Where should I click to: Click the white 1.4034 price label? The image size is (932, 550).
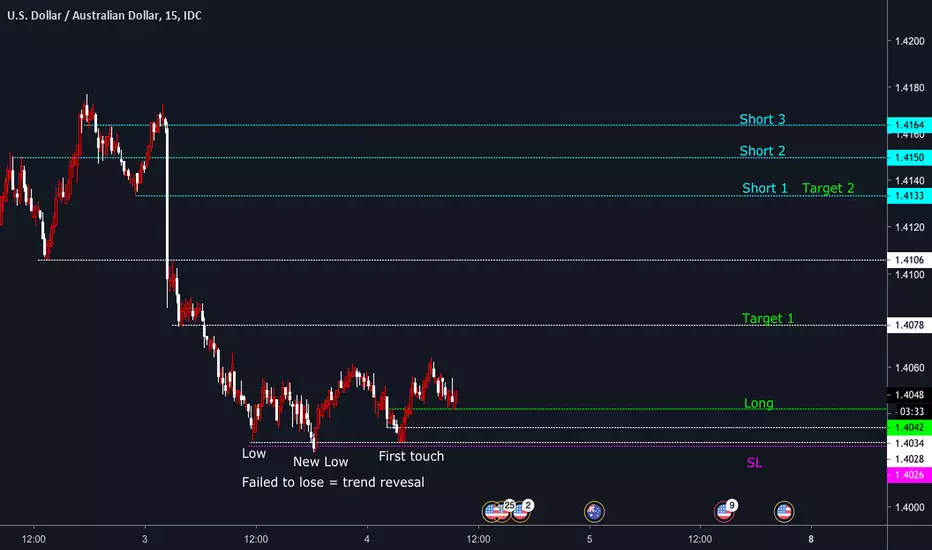pyautogui.click(x=909, y=443)
